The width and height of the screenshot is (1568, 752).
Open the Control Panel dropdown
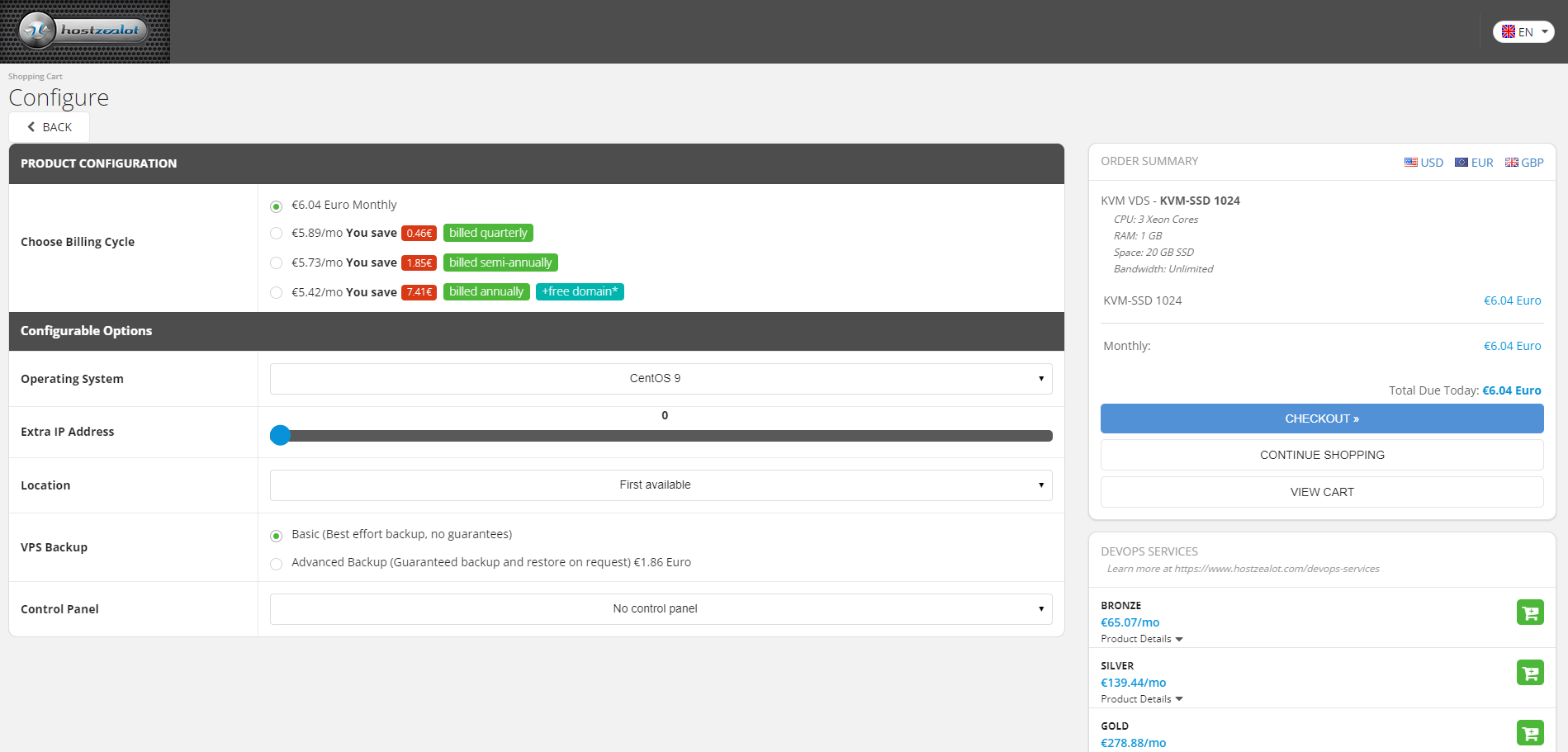[661, 609]
